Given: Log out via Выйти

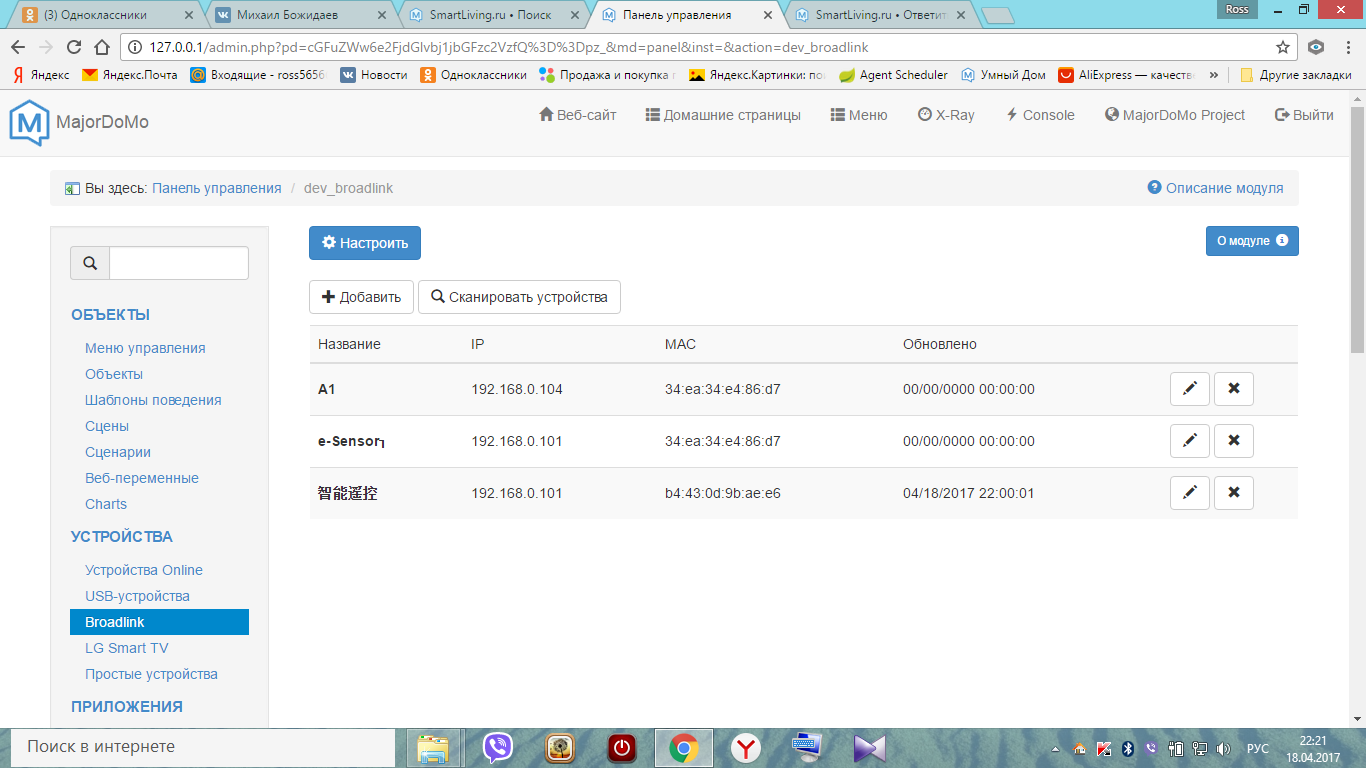Looking at the screenshot, I should (x=1304, y=115).
